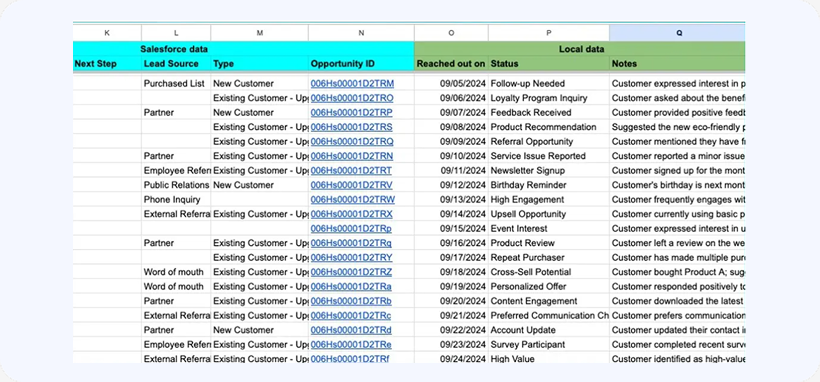Select the Cross-Sell Potential status cell
The width and height of the screenshot is (820, 382).
[x=549, y=272]
